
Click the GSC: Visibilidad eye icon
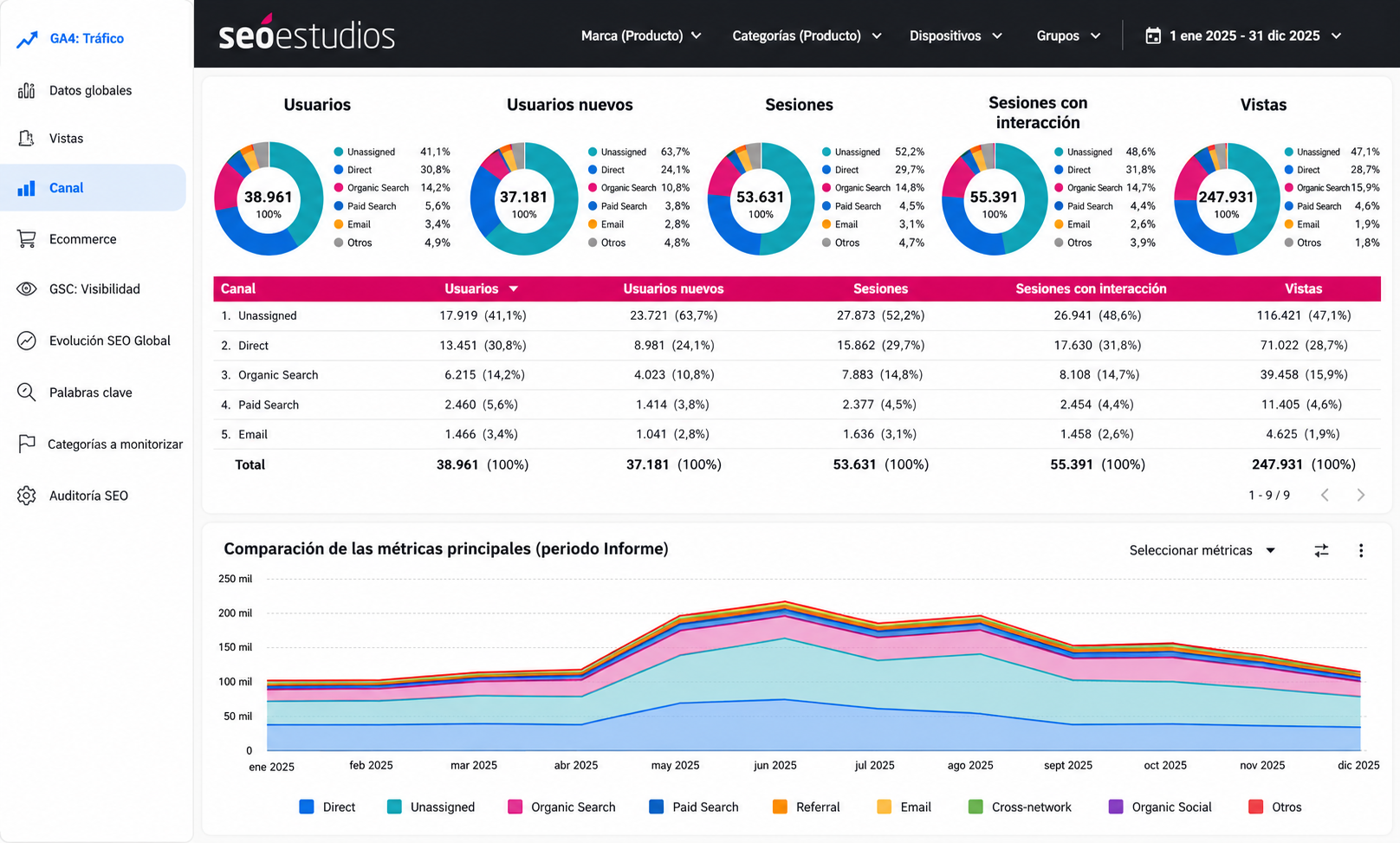(27, 289)
